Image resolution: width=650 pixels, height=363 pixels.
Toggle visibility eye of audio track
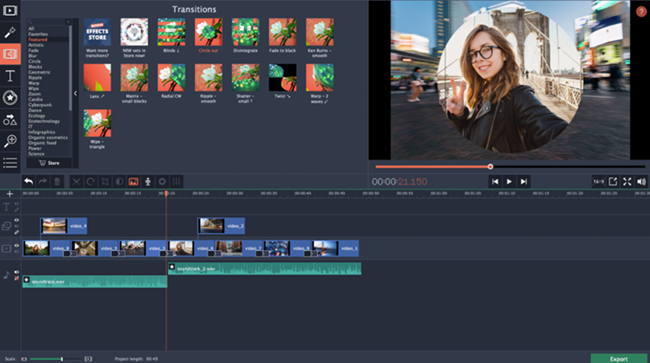tap(17, 272)
